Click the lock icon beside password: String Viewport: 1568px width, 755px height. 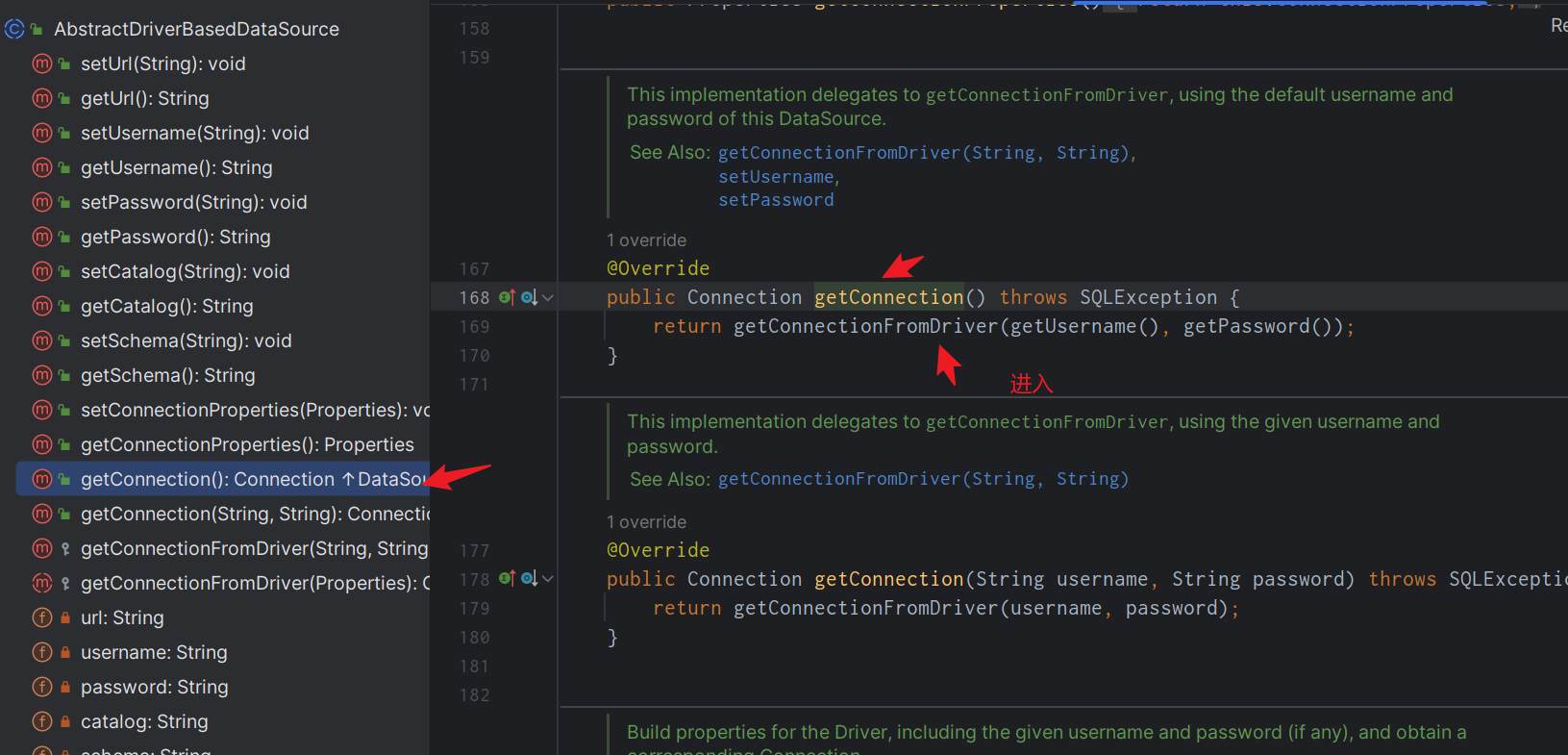coord(65,688)
